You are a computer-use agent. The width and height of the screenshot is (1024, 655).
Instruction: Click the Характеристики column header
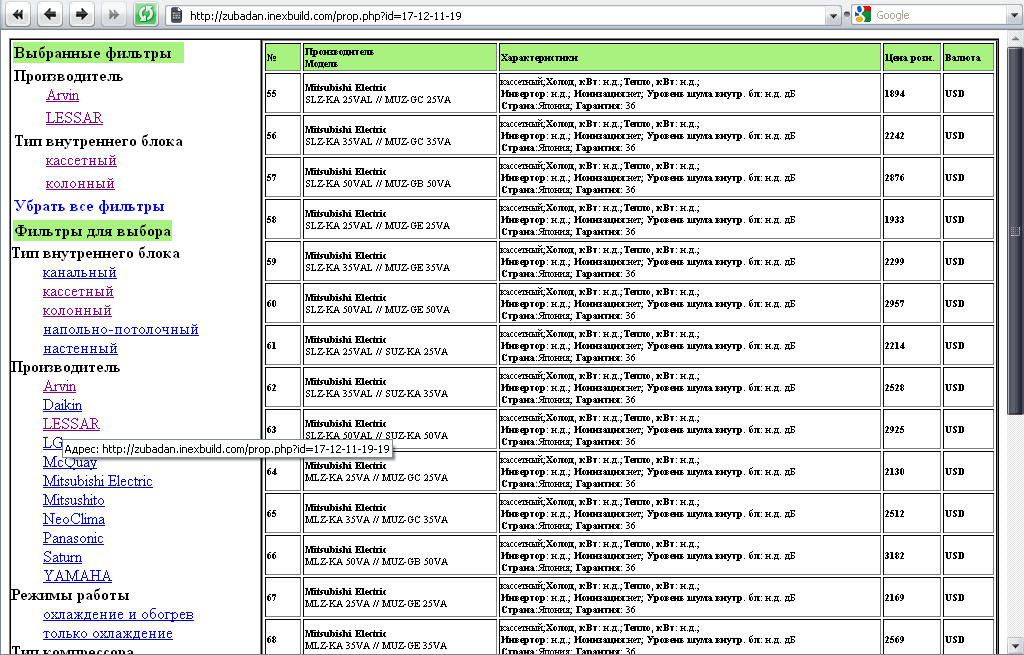click(x=690, y=57)
